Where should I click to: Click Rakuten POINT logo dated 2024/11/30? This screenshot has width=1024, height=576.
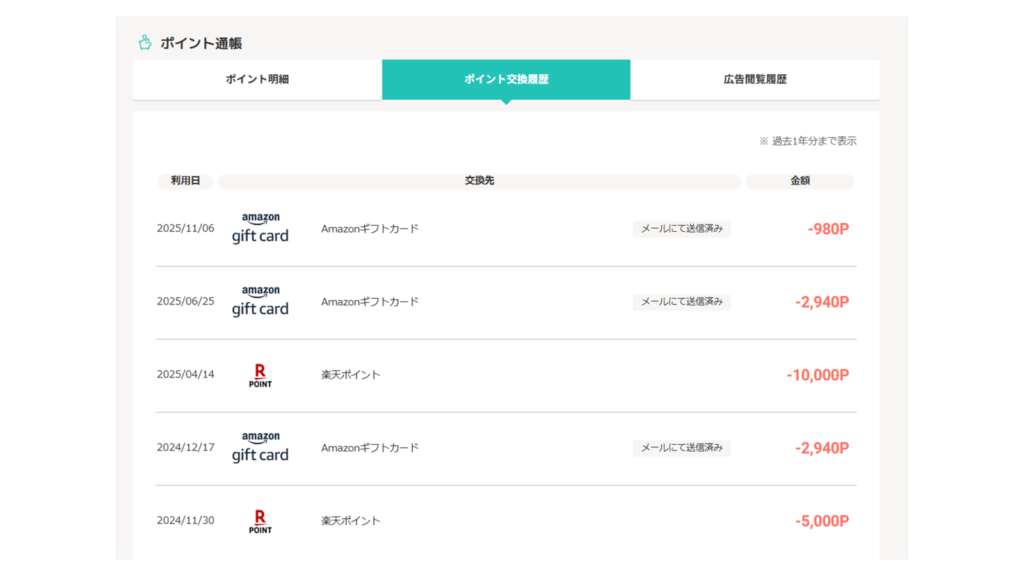coord(260,521)
